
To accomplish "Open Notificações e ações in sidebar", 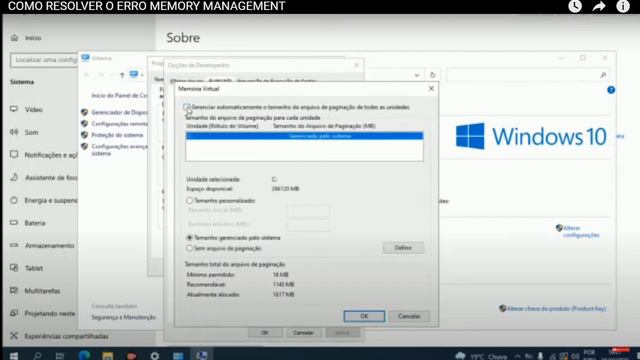I will pos(44,155).
